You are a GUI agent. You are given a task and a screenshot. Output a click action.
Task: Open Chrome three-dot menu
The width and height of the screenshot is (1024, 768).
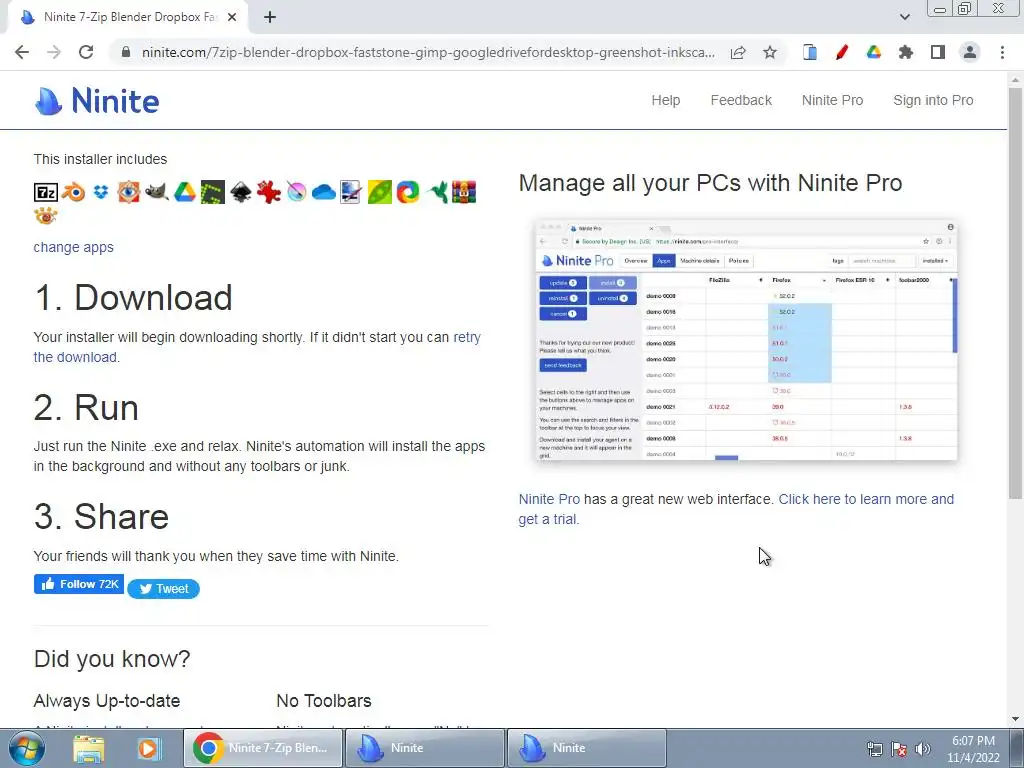[1002, 52]
